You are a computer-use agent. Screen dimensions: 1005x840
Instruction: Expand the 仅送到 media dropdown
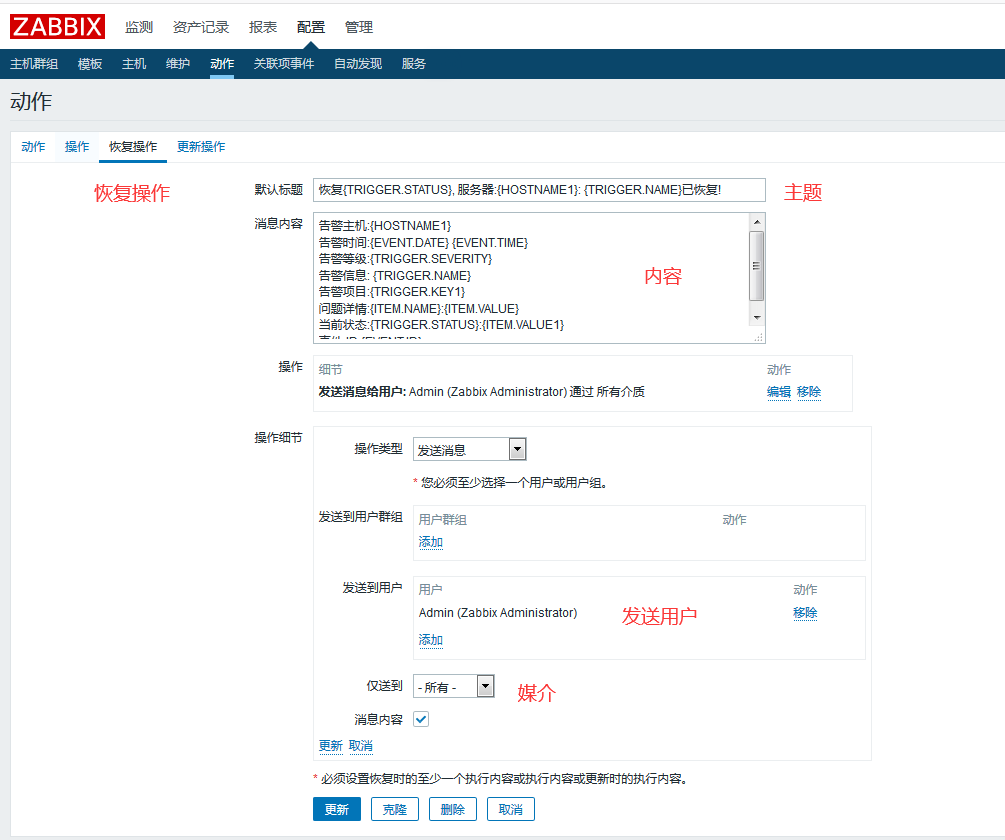pyautogui.click(x=453, y=687)
